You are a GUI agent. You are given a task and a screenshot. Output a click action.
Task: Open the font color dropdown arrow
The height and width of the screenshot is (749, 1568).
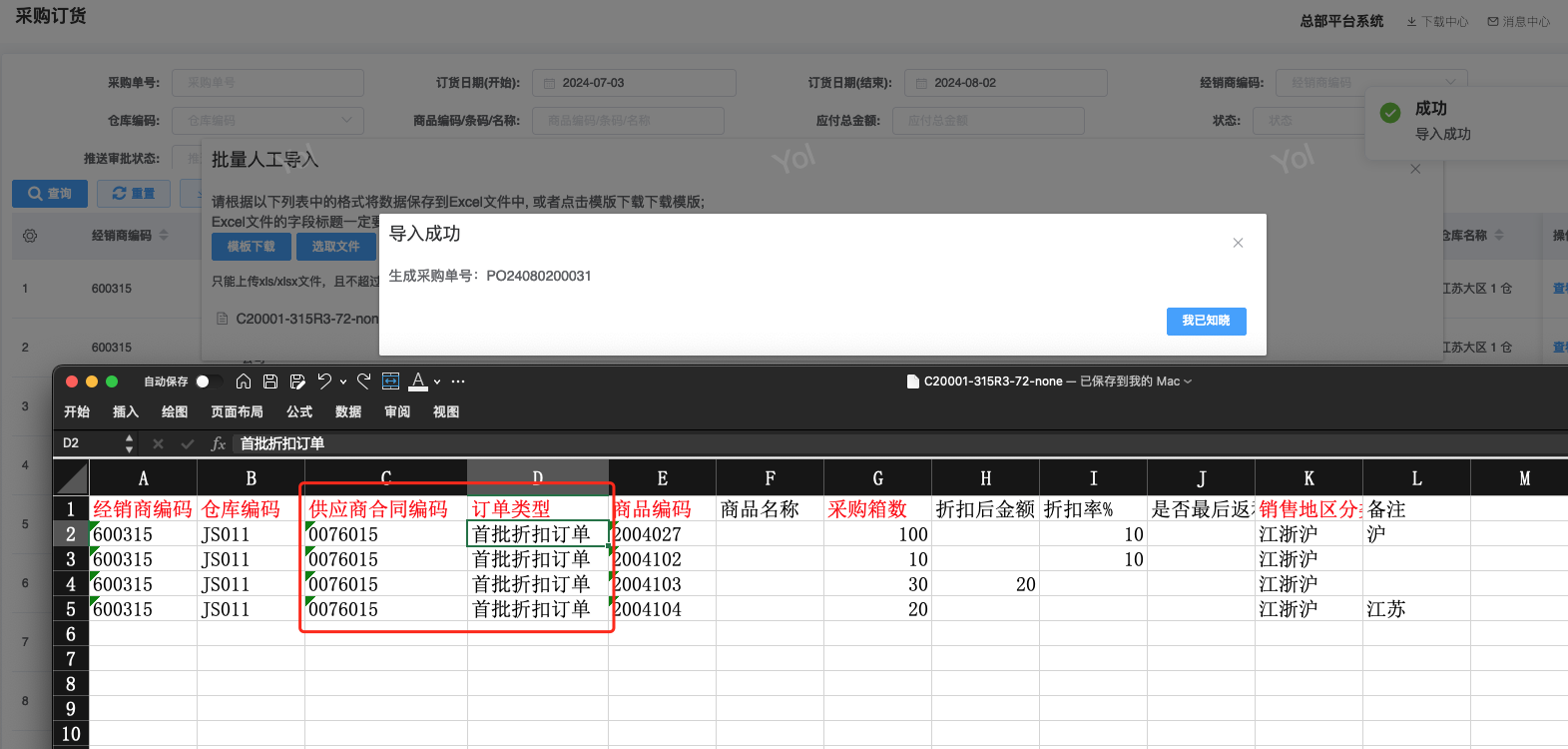[437, 381]
